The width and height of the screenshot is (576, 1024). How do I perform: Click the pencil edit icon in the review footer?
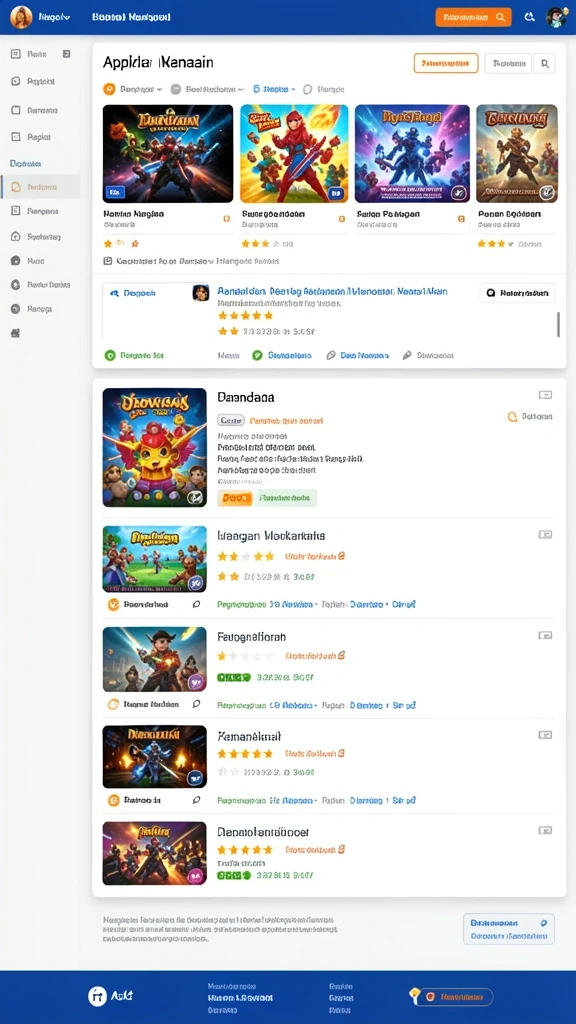click(x=407, y=355)
